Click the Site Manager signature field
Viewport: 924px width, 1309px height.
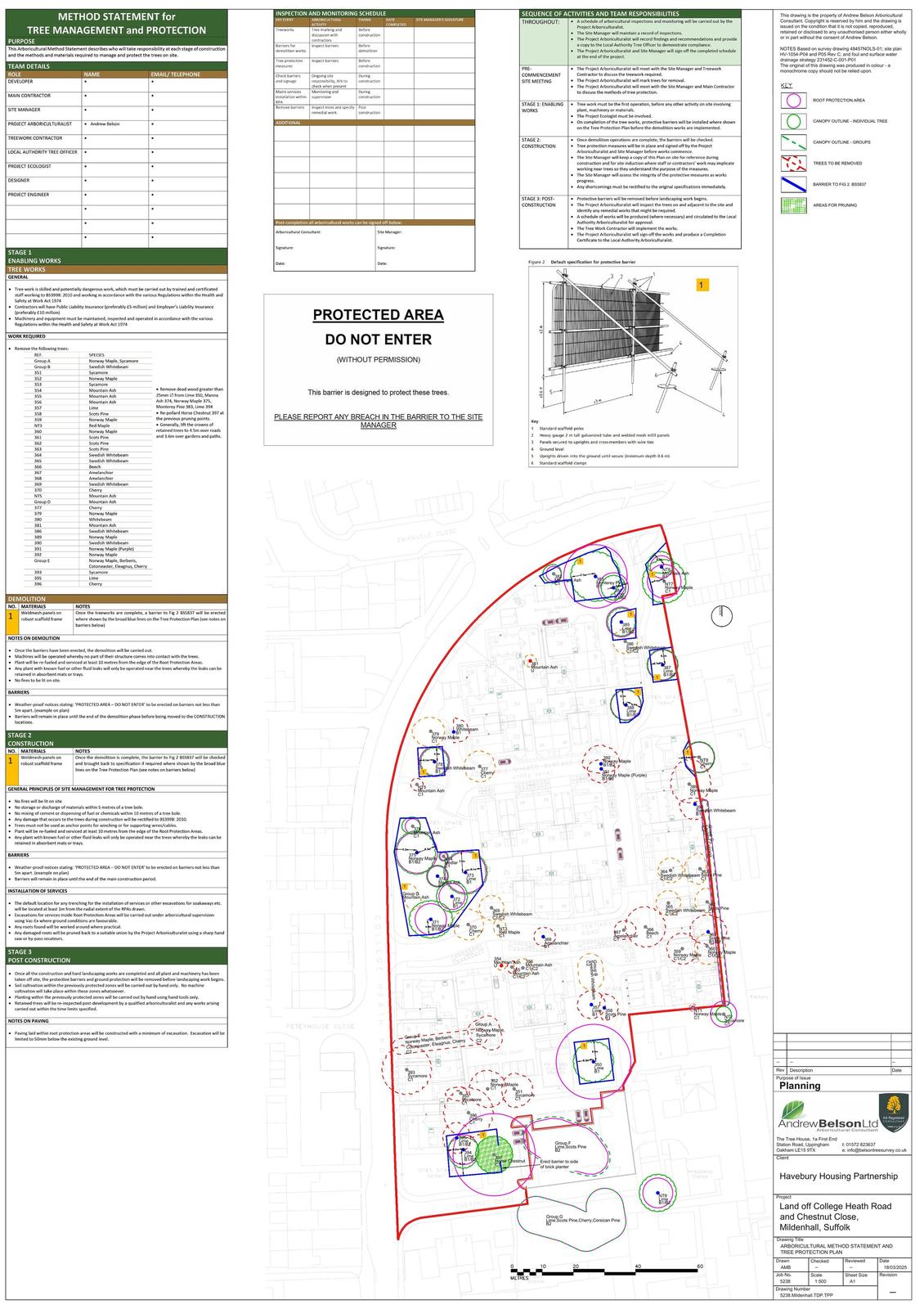pos(424,247)
